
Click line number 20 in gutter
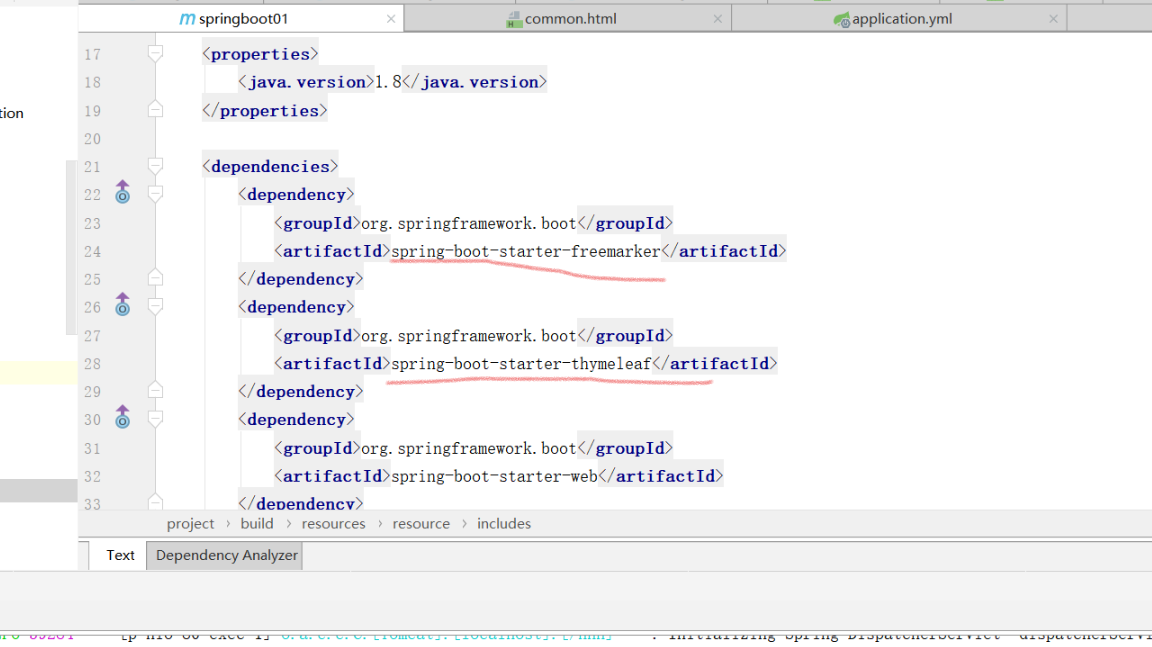tap(92, 139)
